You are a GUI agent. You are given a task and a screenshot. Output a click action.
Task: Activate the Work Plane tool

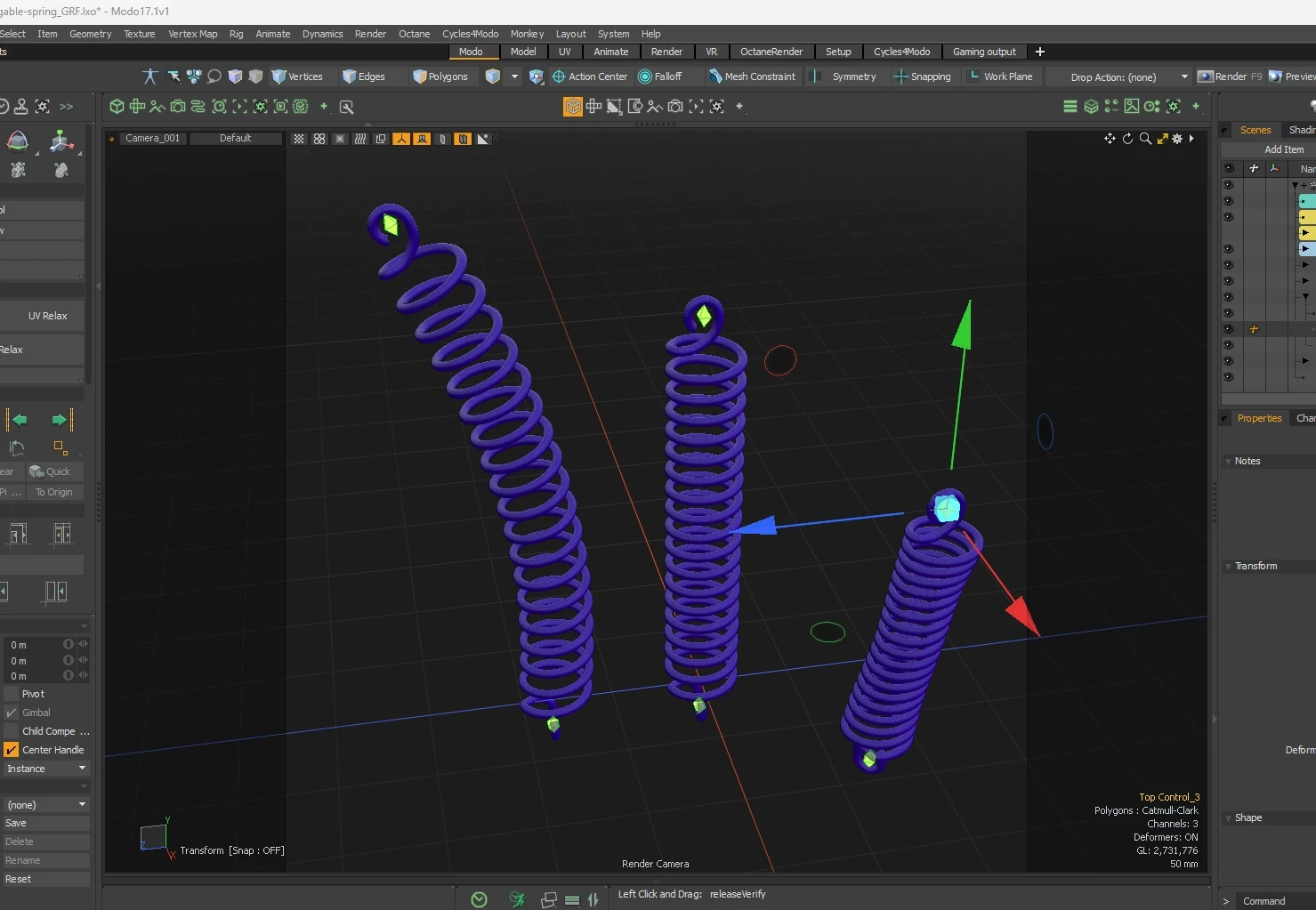1001,77
